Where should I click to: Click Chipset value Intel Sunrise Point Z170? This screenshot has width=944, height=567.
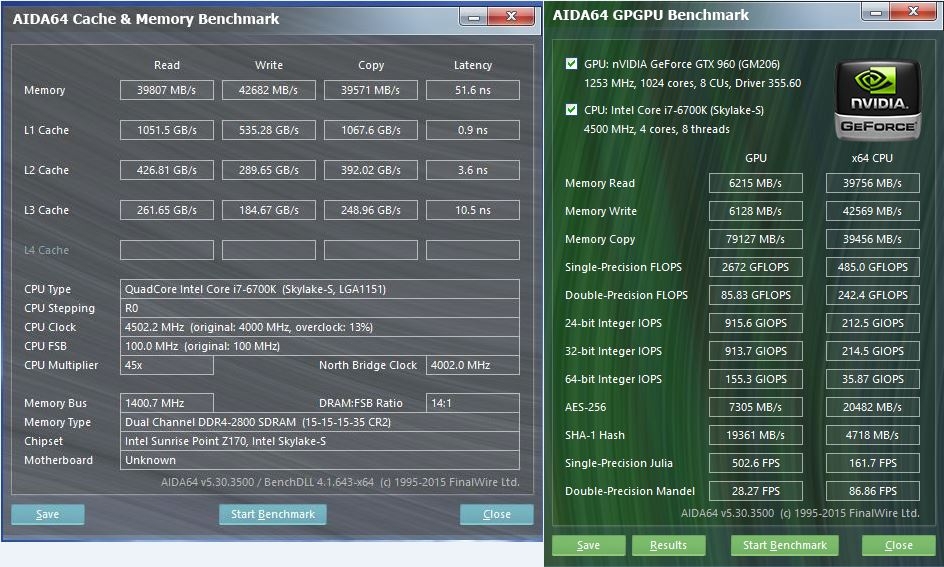320,441
